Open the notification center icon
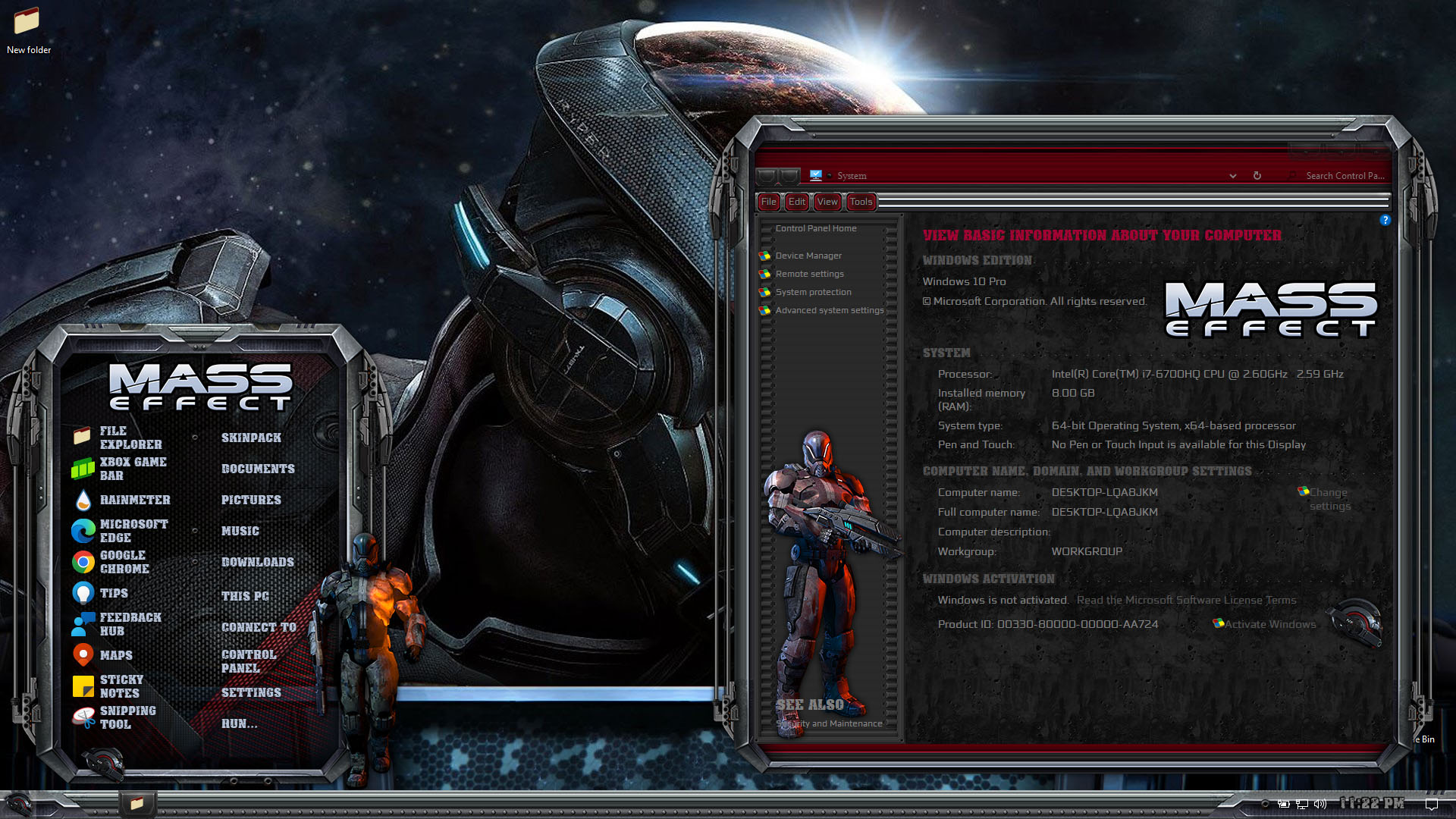The height and width of the screenshot is (819, 1456). pos(1431,804)
